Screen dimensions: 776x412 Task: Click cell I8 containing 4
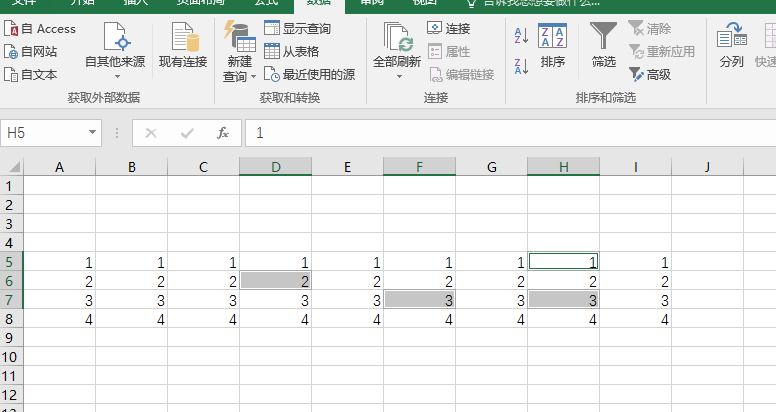click(635, 318)
